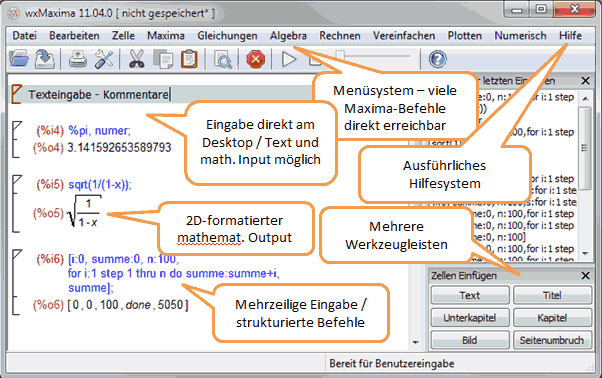This screenshot has width=602, height=378.
Task: Open the Gleichungen menu
Action: pos(227,36)
